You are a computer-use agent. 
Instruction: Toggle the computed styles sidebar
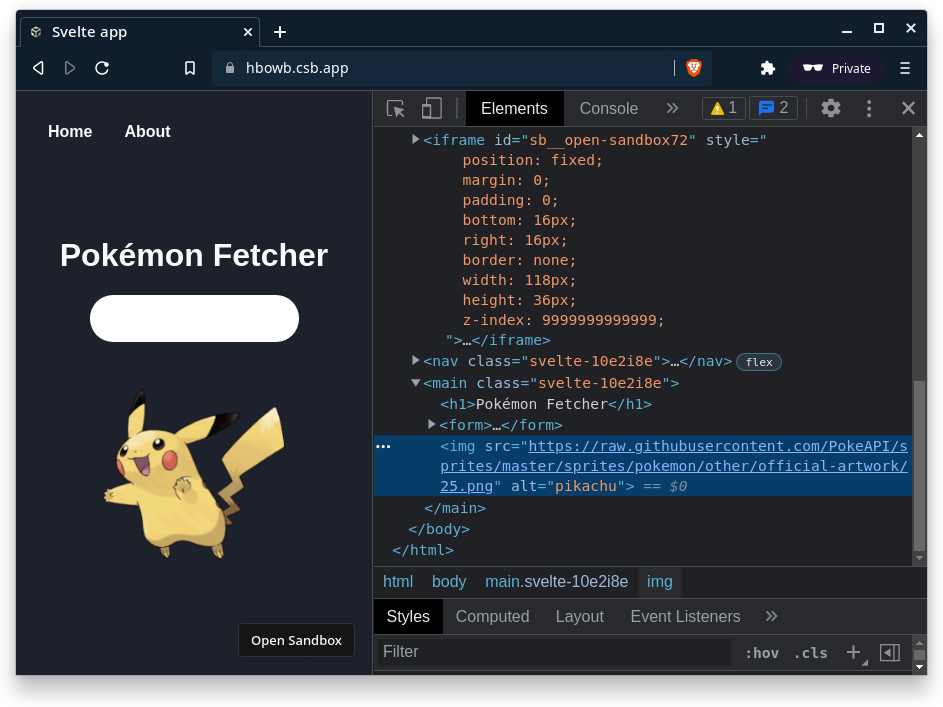[x=890, y=652]
